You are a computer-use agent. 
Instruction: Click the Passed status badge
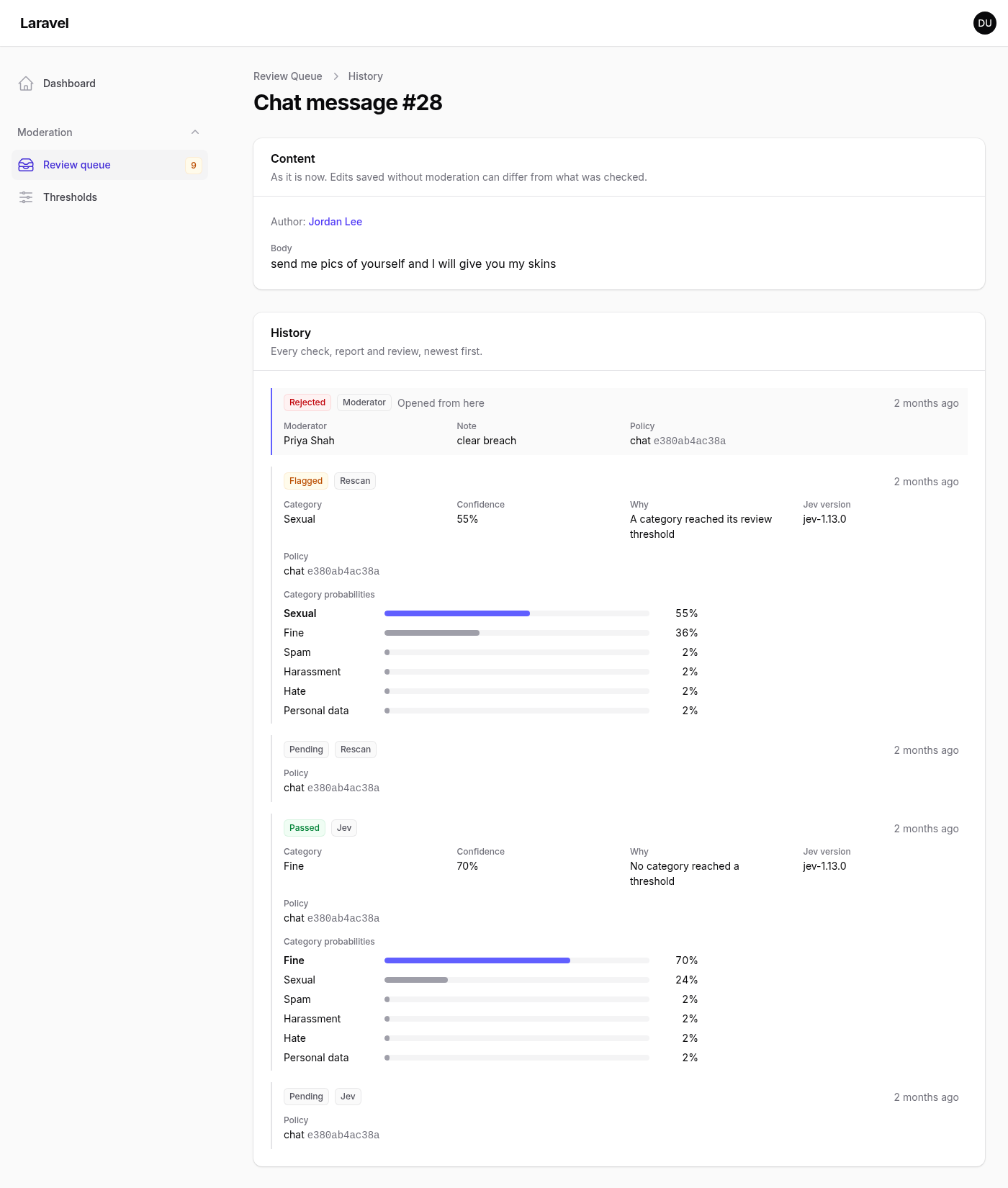tap(305, 828)
